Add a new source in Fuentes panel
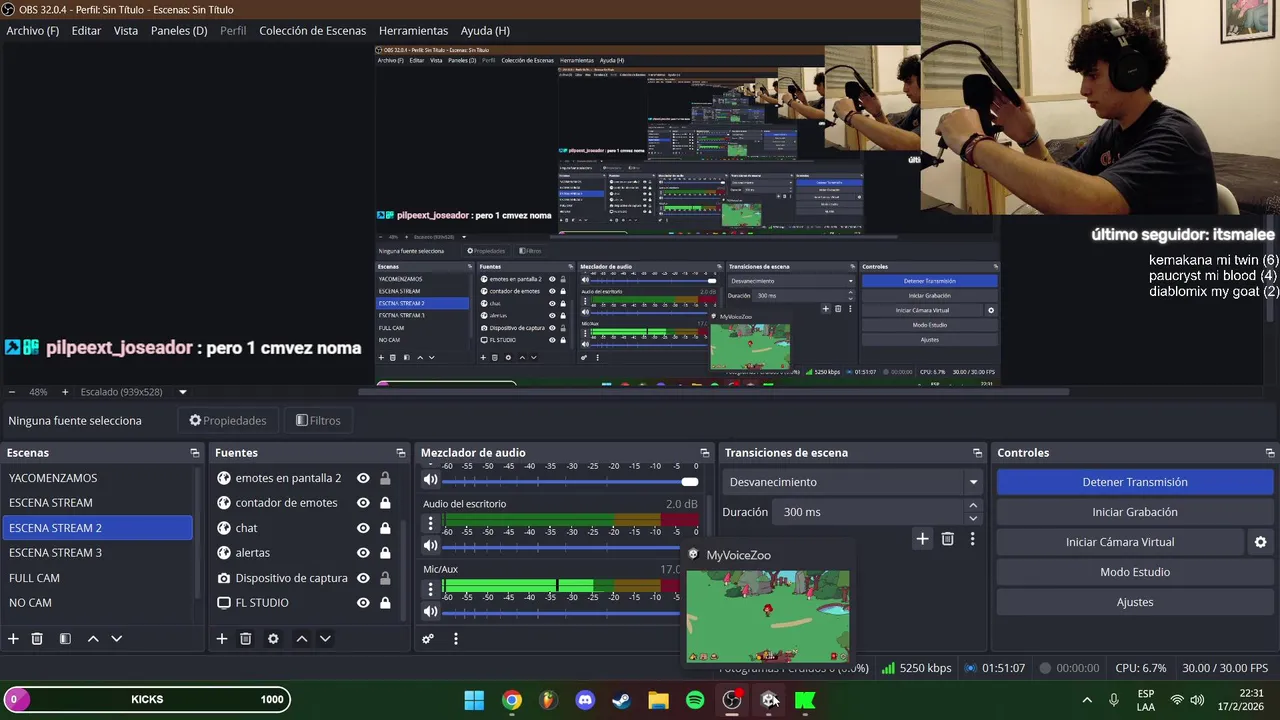 tap(222, 638)
